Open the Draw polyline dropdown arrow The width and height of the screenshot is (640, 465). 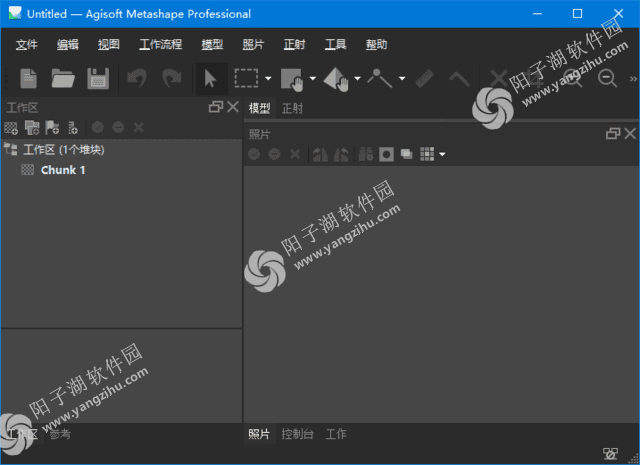coord(402,78)
